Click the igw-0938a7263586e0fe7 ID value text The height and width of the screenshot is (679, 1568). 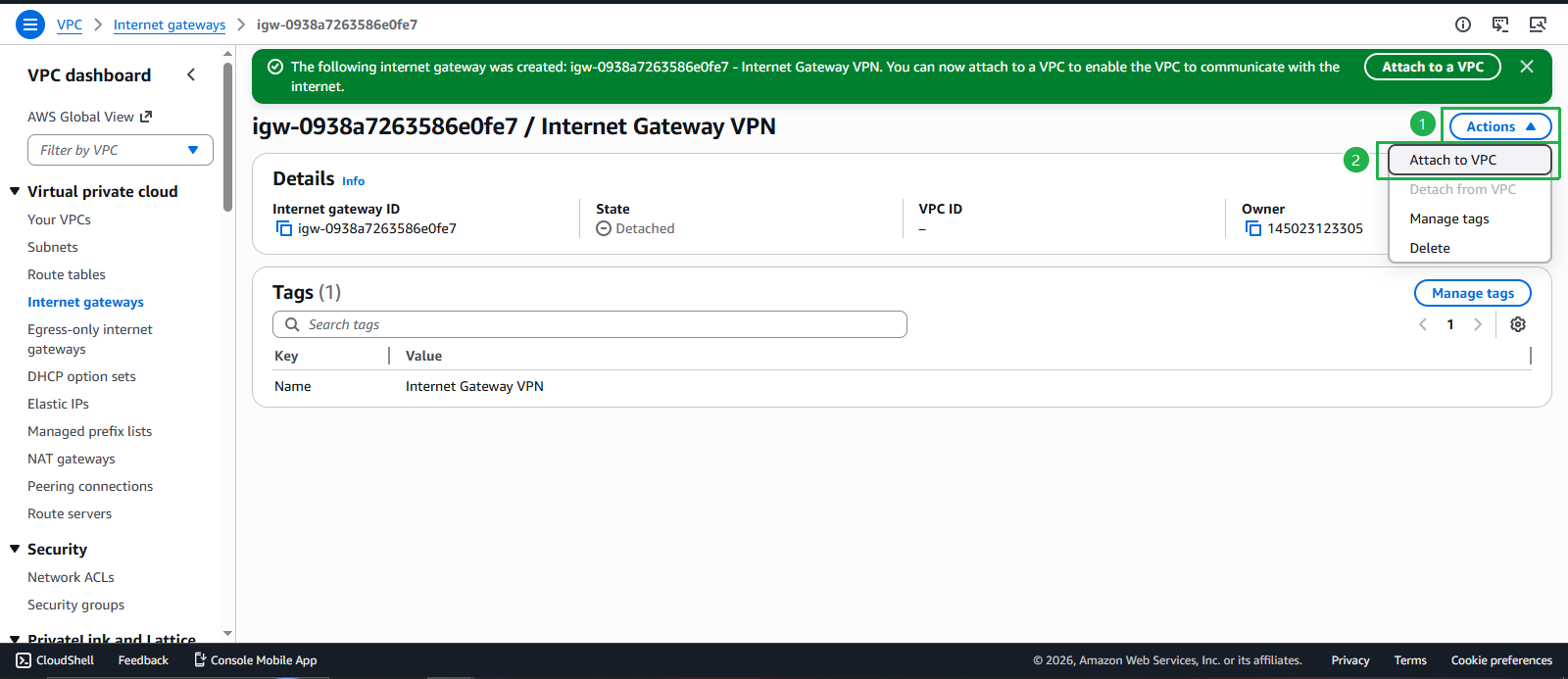coord(377,228)
